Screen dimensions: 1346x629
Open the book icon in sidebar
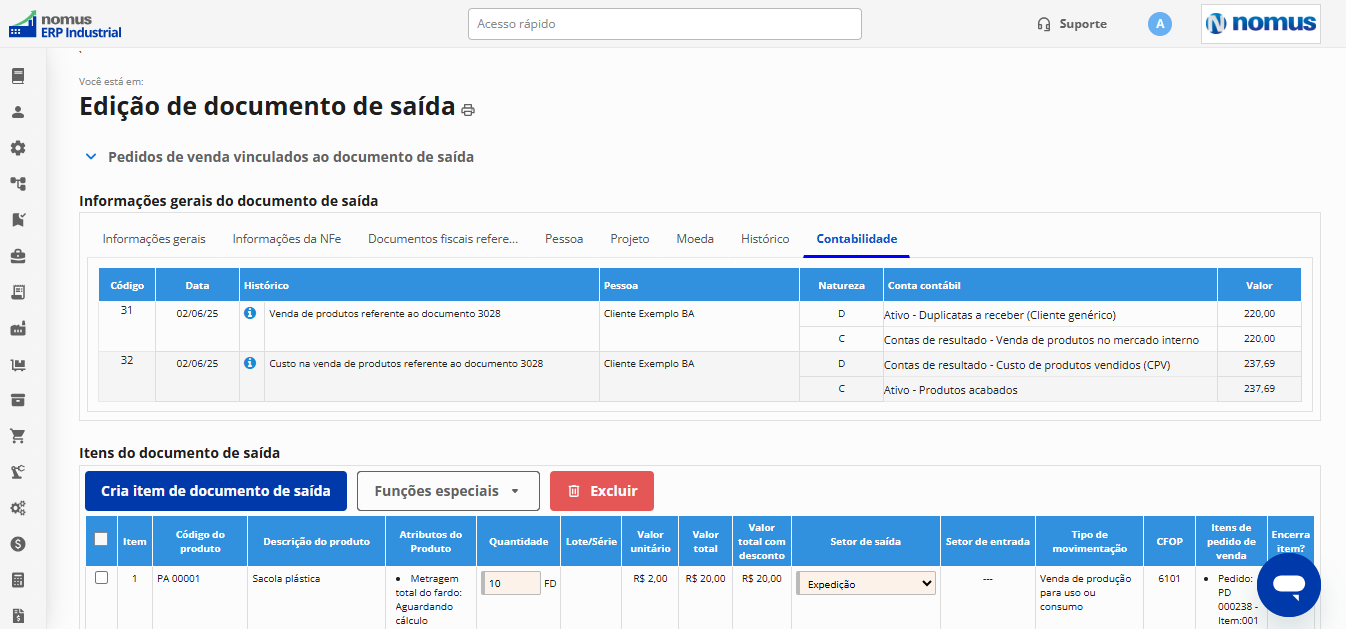coord(18,76)
